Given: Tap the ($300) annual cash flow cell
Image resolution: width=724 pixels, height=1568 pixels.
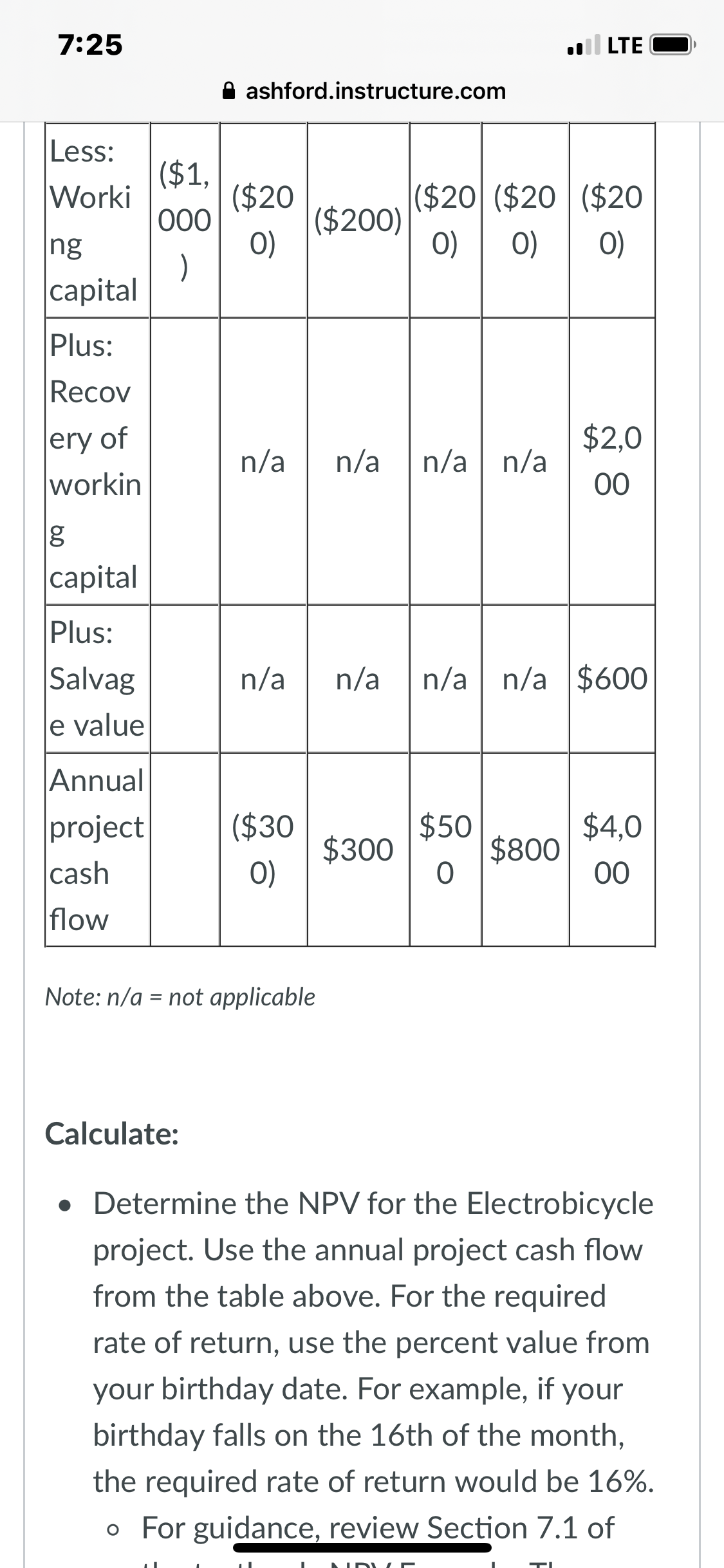Looking at the screenshot, I should [263, 850].
